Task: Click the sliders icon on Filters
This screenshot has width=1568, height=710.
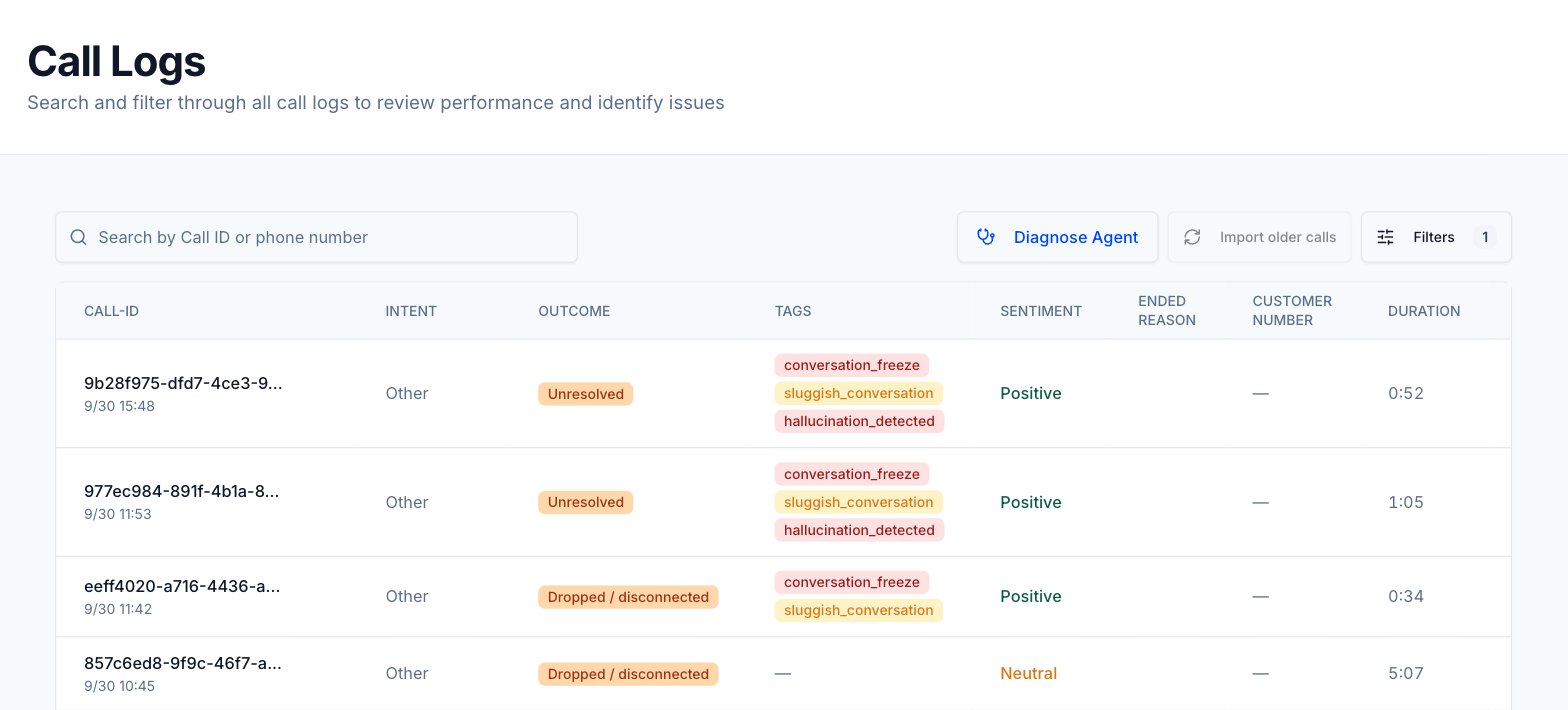Action: (1385, 237)
